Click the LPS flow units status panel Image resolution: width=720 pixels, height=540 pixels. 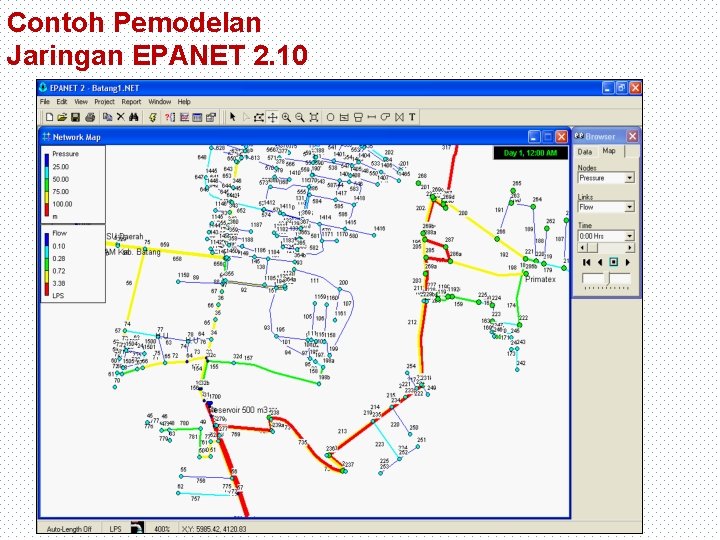point(115,529)
